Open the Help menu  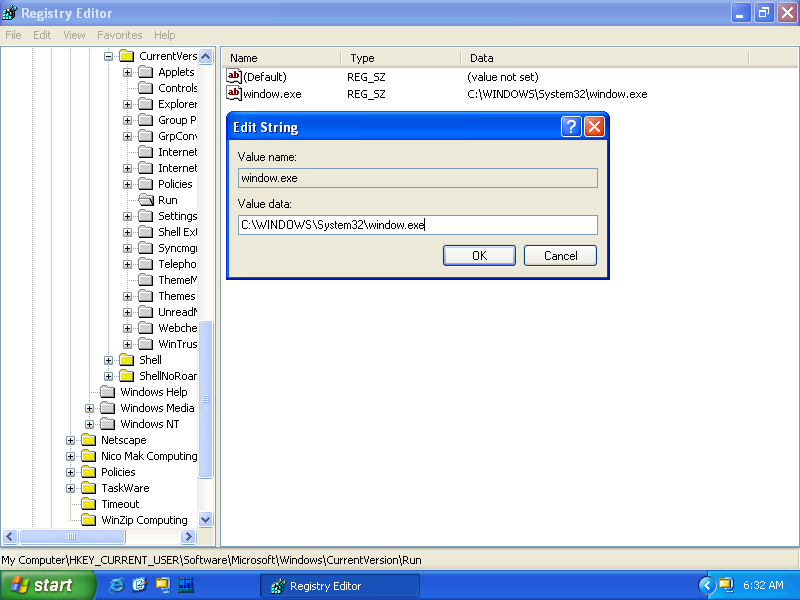(x=164, y=35)
